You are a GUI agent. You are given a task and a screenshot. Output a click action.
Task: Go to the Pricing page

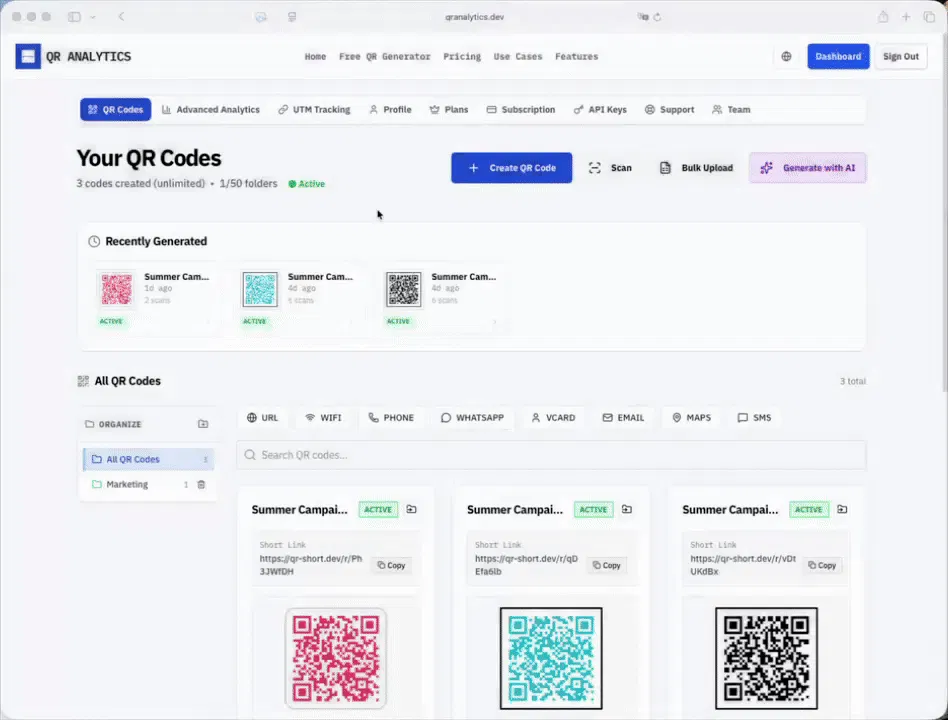(x=462, y=56)
